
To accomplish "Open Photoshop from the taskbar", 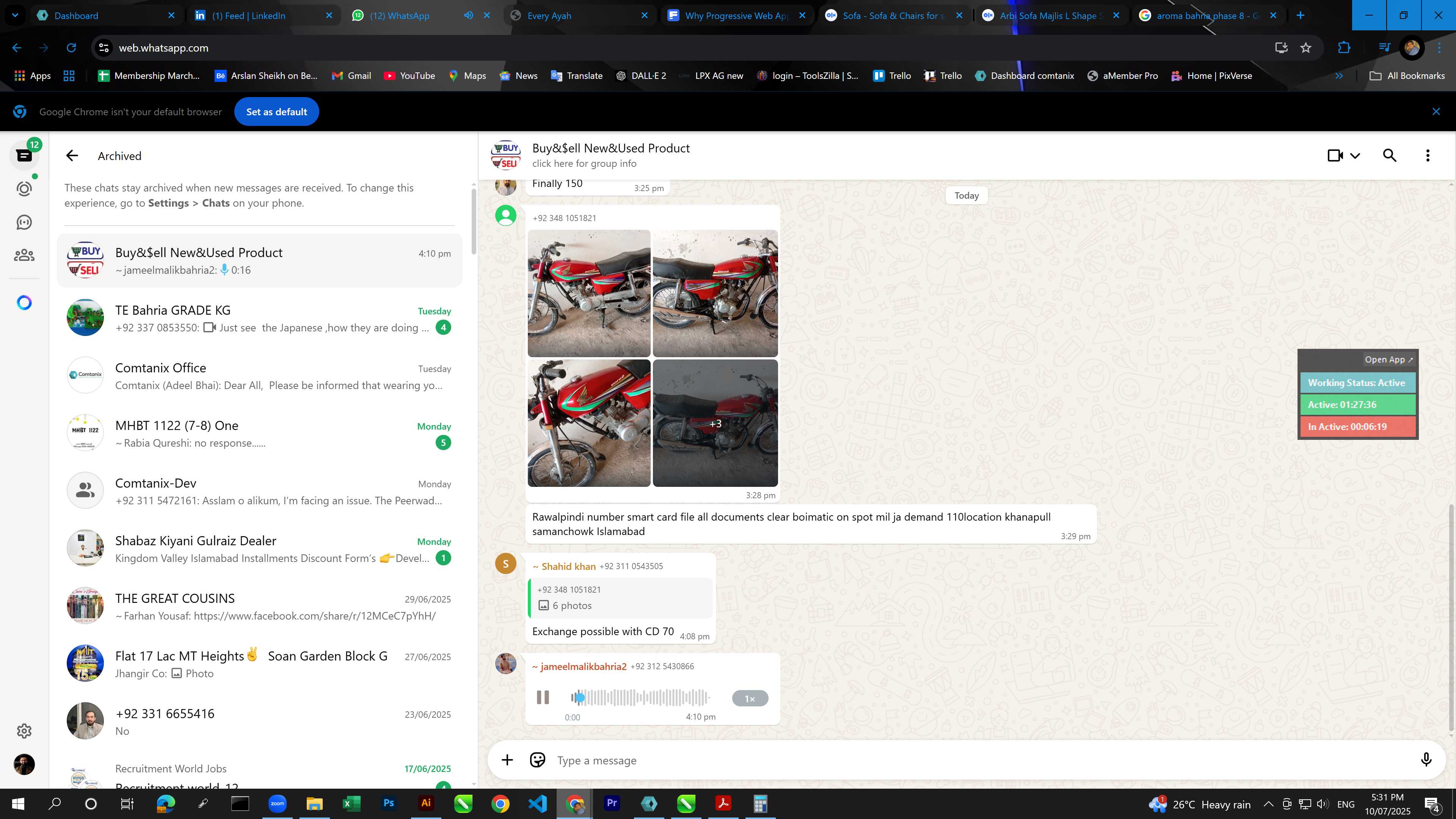I will (388, 803).
